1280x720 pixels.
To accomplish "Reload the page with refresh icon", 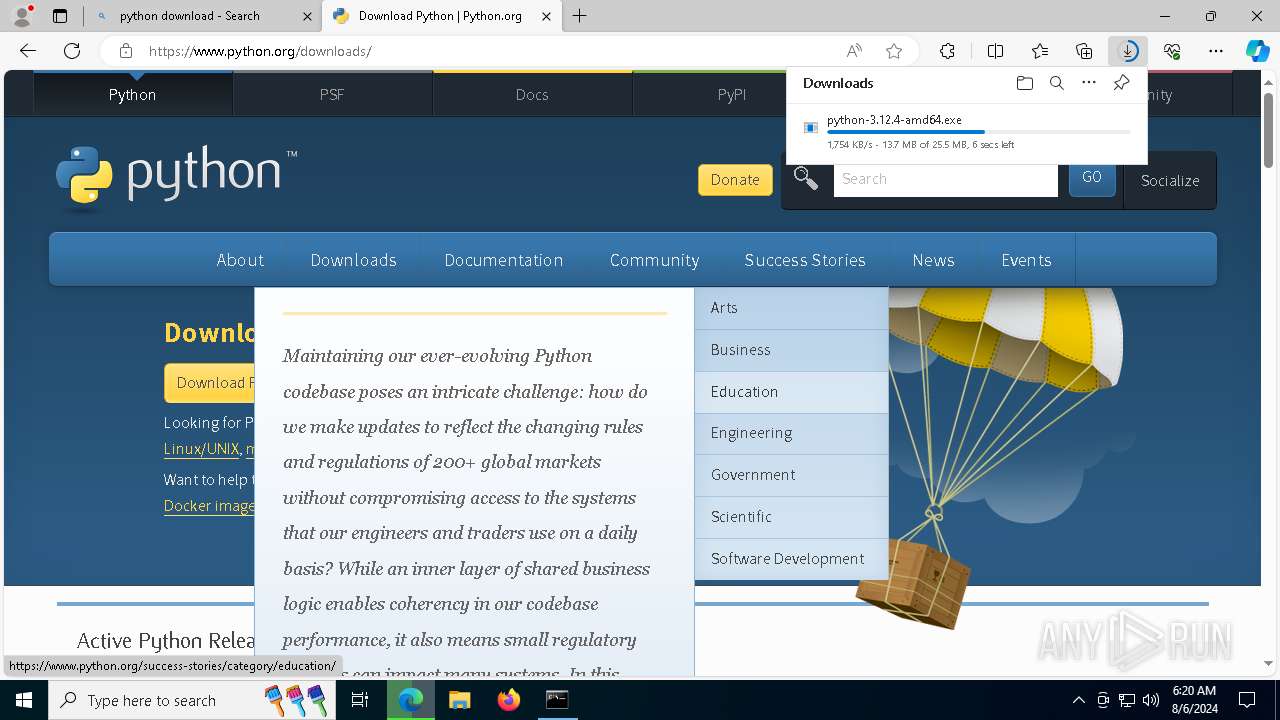I will point(72,51).
